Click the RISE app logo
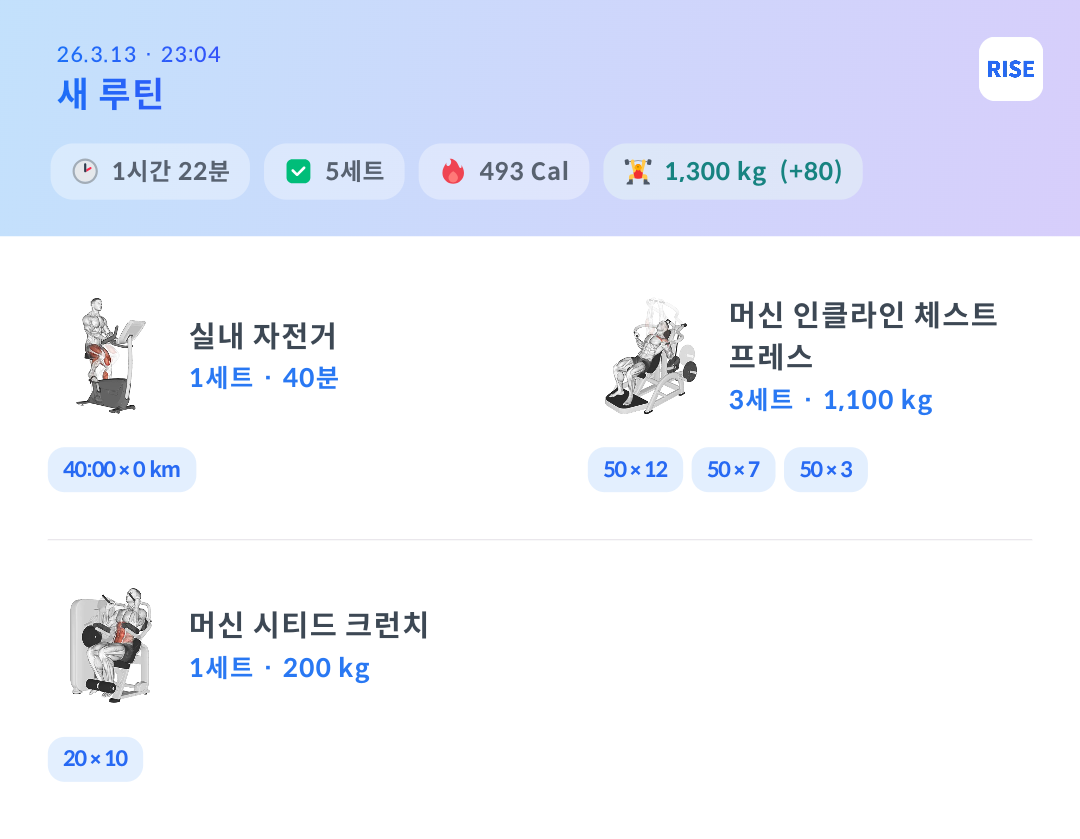1080x839 pixels. (x=1010, y=69)
